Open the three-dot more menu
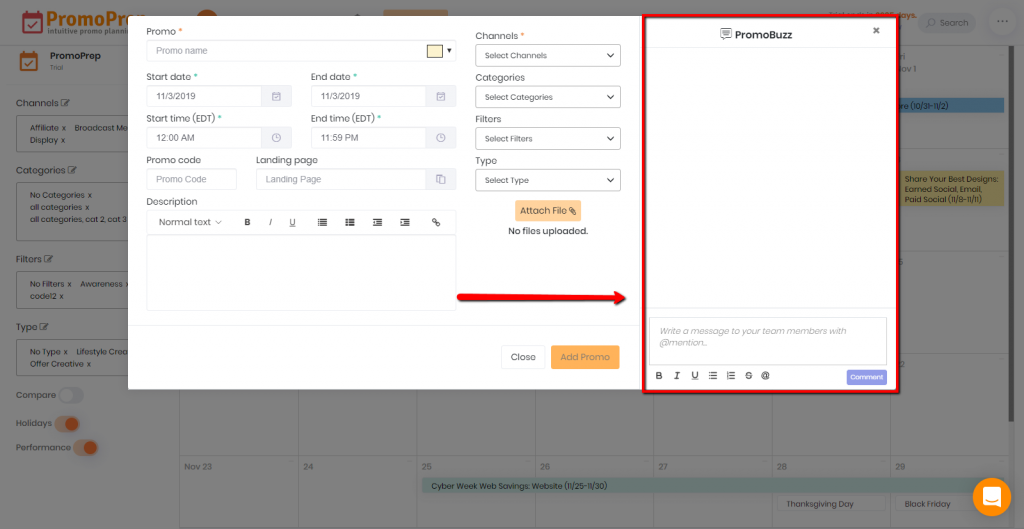 tap(1002, 22)
